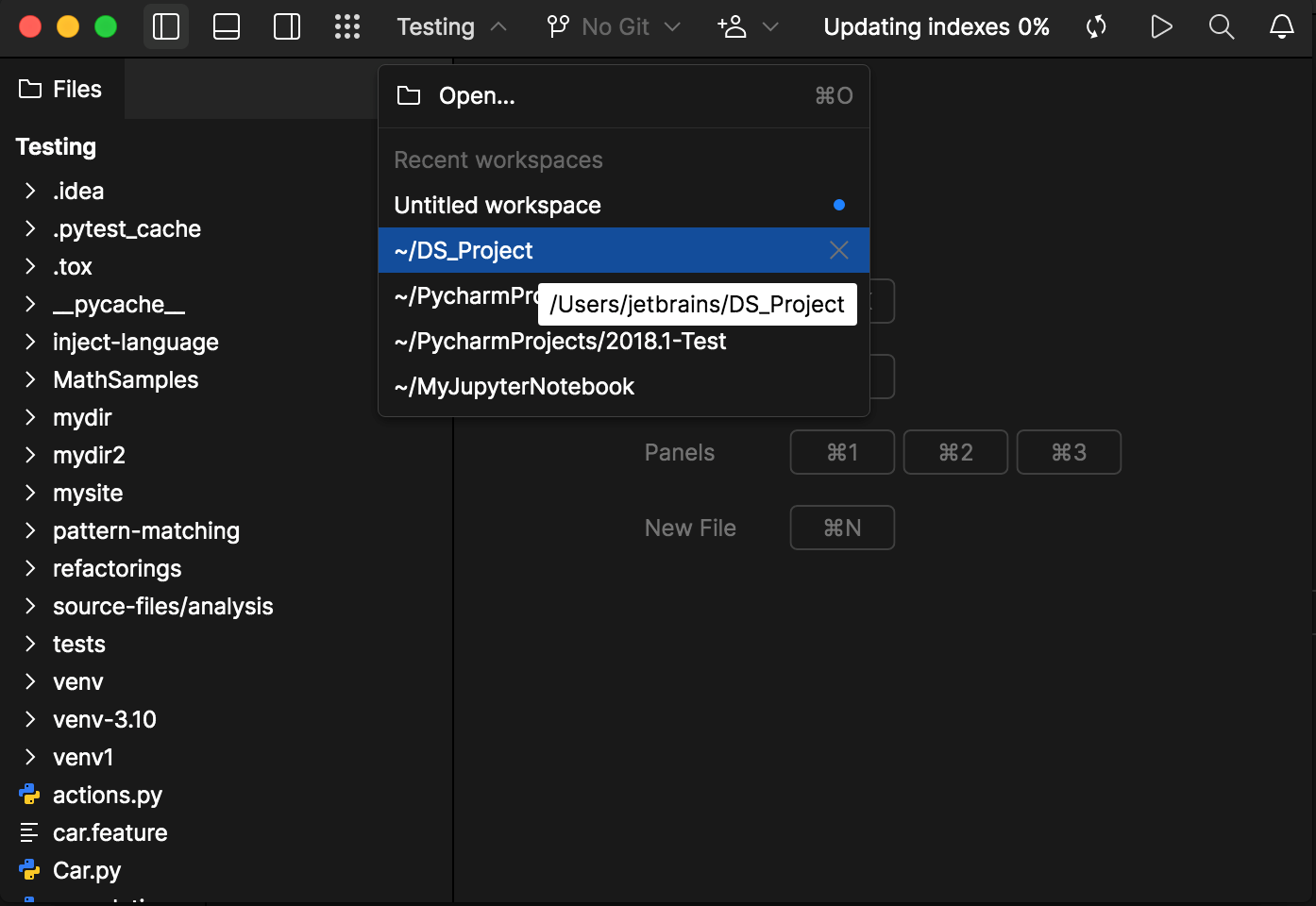This screenshot has height=906, width=1316.
Task: Click the Updating indexes progress indicator
Action: 936,26
